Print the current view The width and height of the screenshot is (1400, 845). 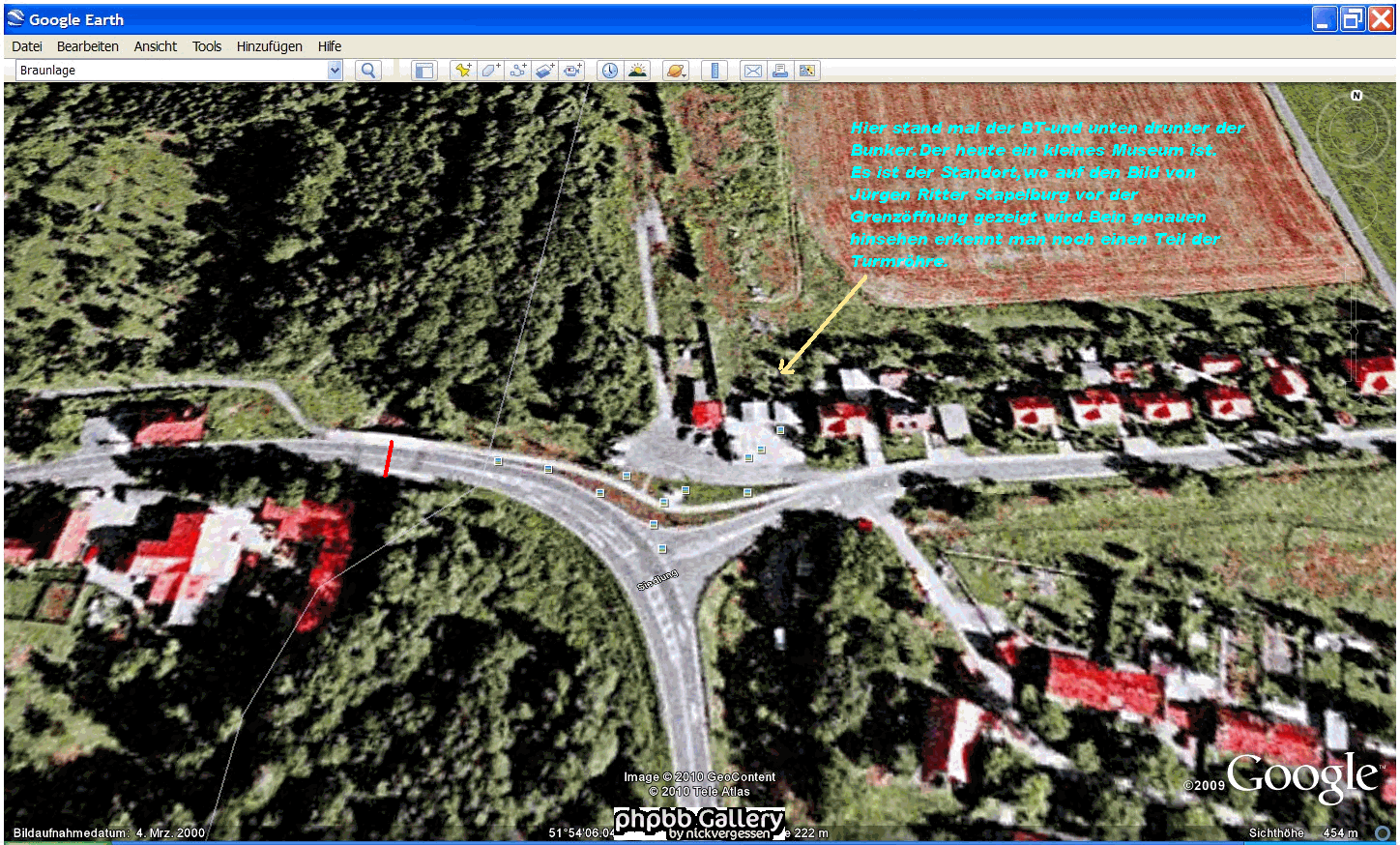(779, 71)
